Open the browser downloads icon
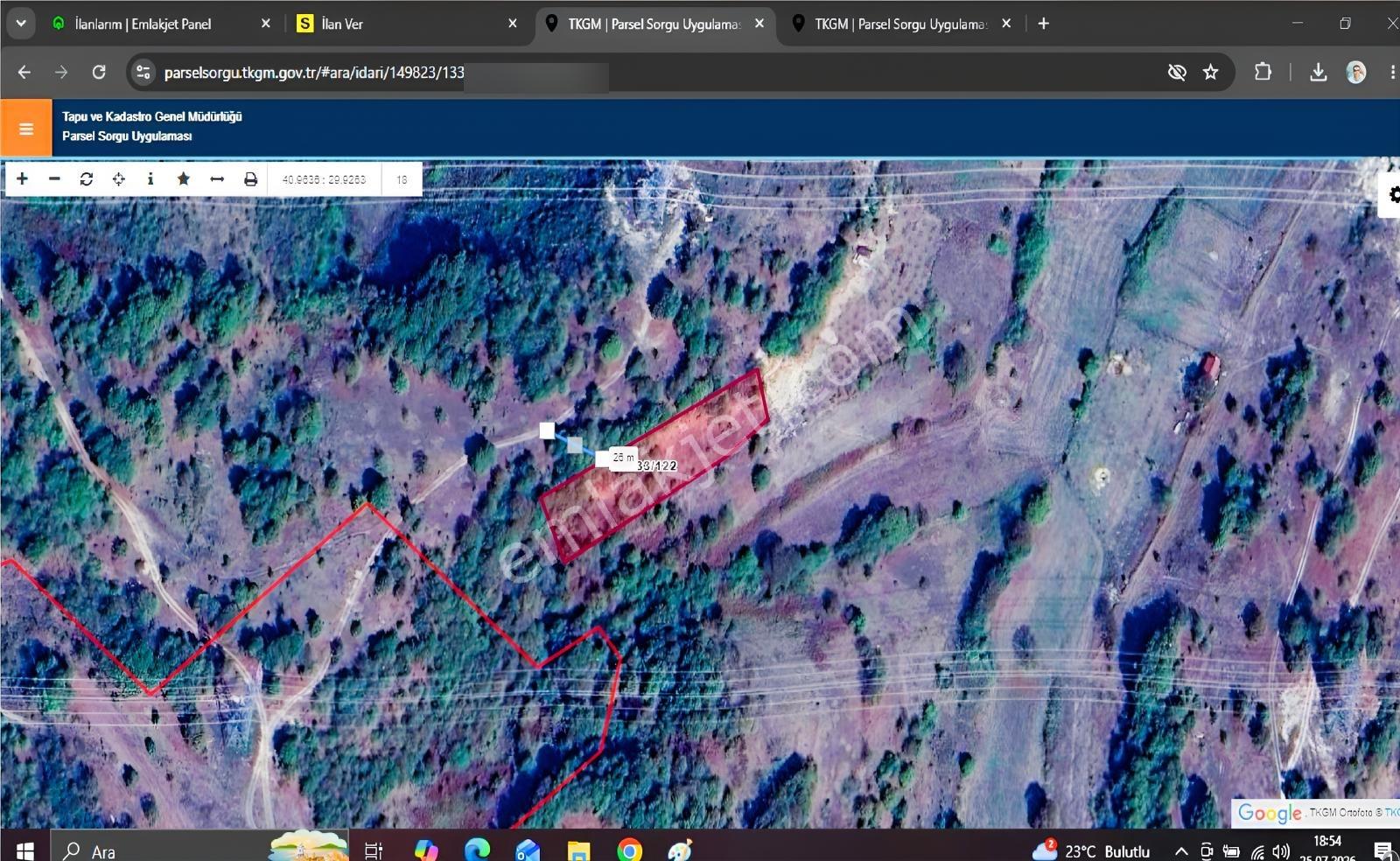The width and height of the screenshot is (1400, 861). point(1318,73)
